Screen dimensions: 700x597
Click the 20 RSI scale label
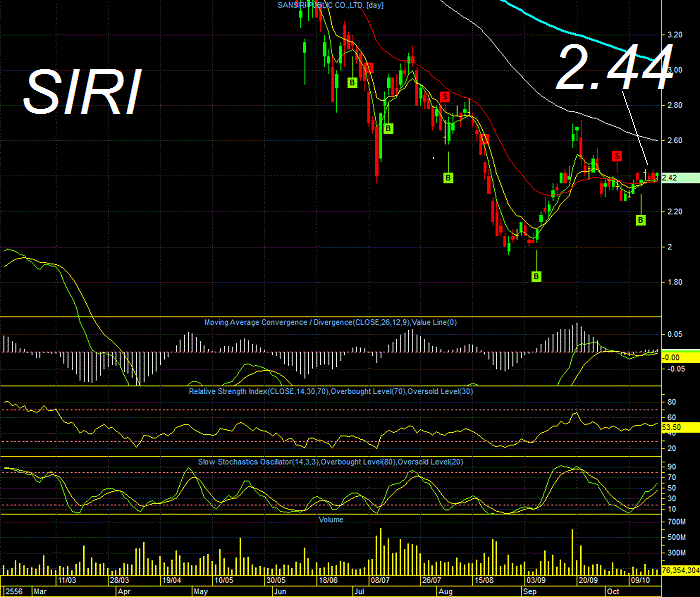click(671, 449)
